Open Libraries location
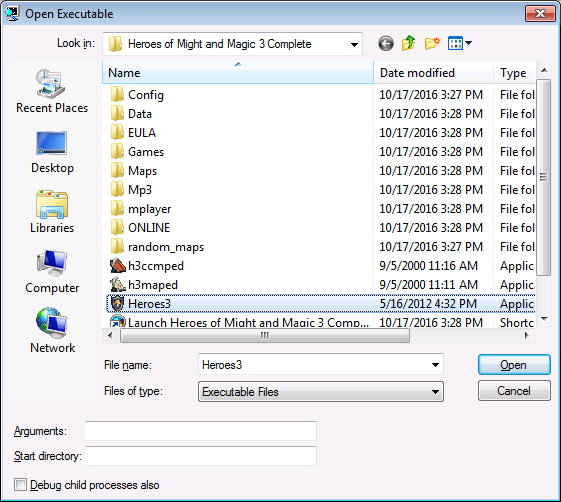The width and height of the screenshot is (561, 502). pyautogui.click(x=52, y=212)
